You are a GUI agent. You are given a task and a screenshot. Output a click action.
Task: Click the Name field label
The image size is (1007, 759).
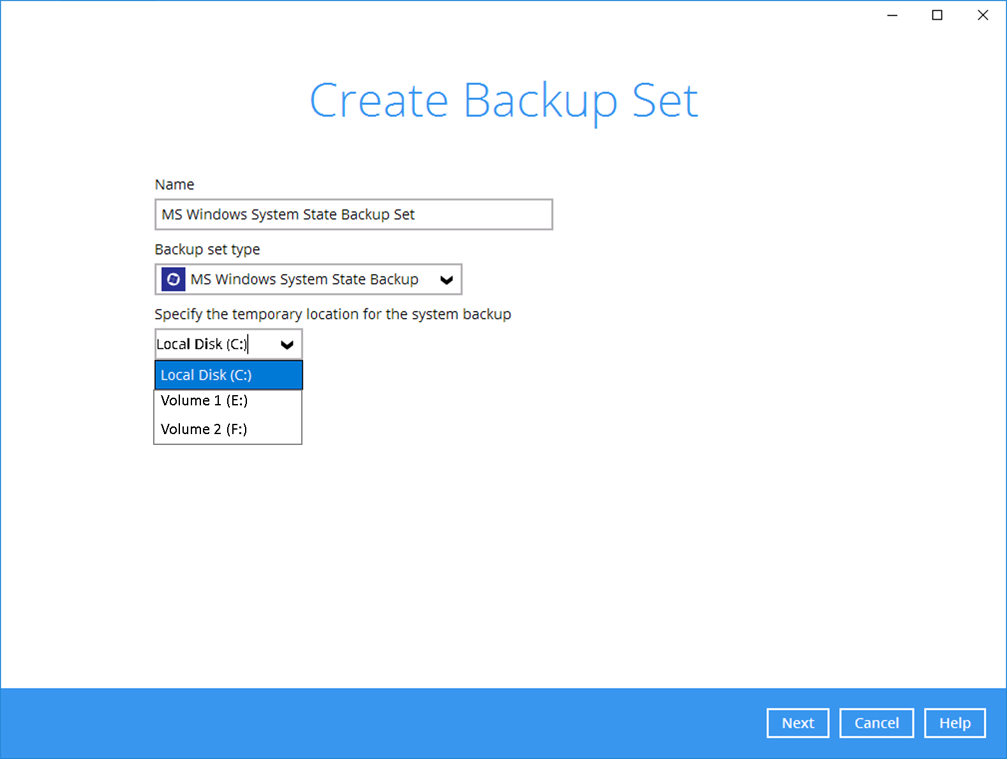(x=175, y=185)
